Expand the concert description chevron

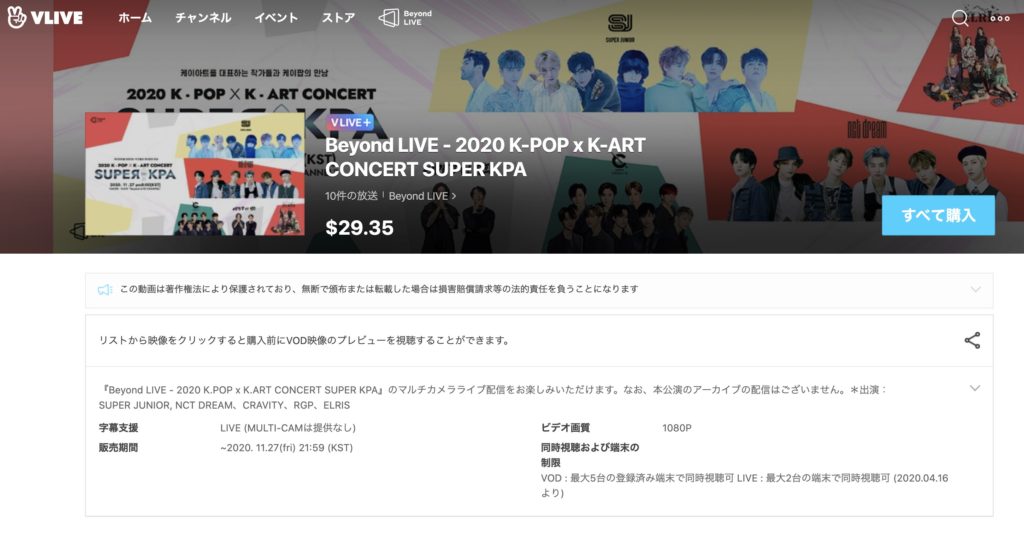(974, 388)
